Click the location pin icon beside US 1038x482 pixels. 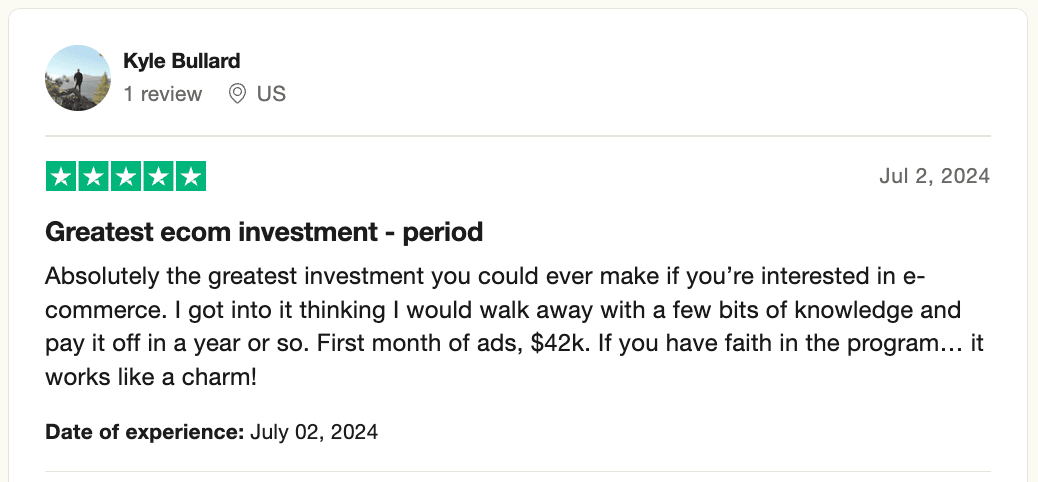click(x=238, y=94)
